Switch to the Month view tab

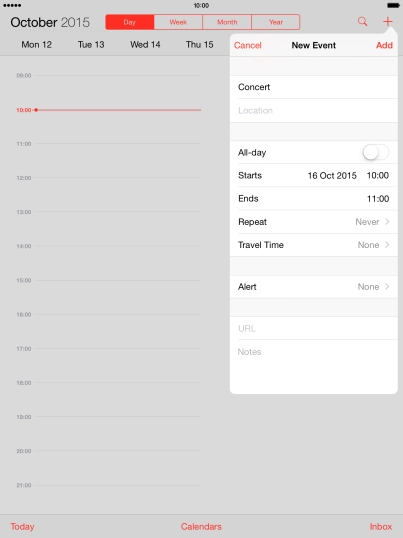tap(227, 22)
